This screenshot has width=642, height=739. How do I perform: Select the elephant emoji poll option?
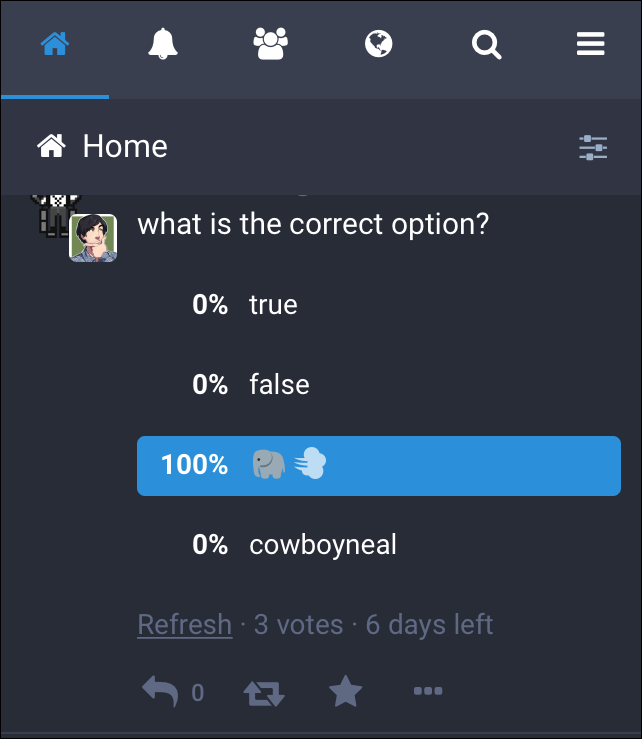[x=290, y=465]
